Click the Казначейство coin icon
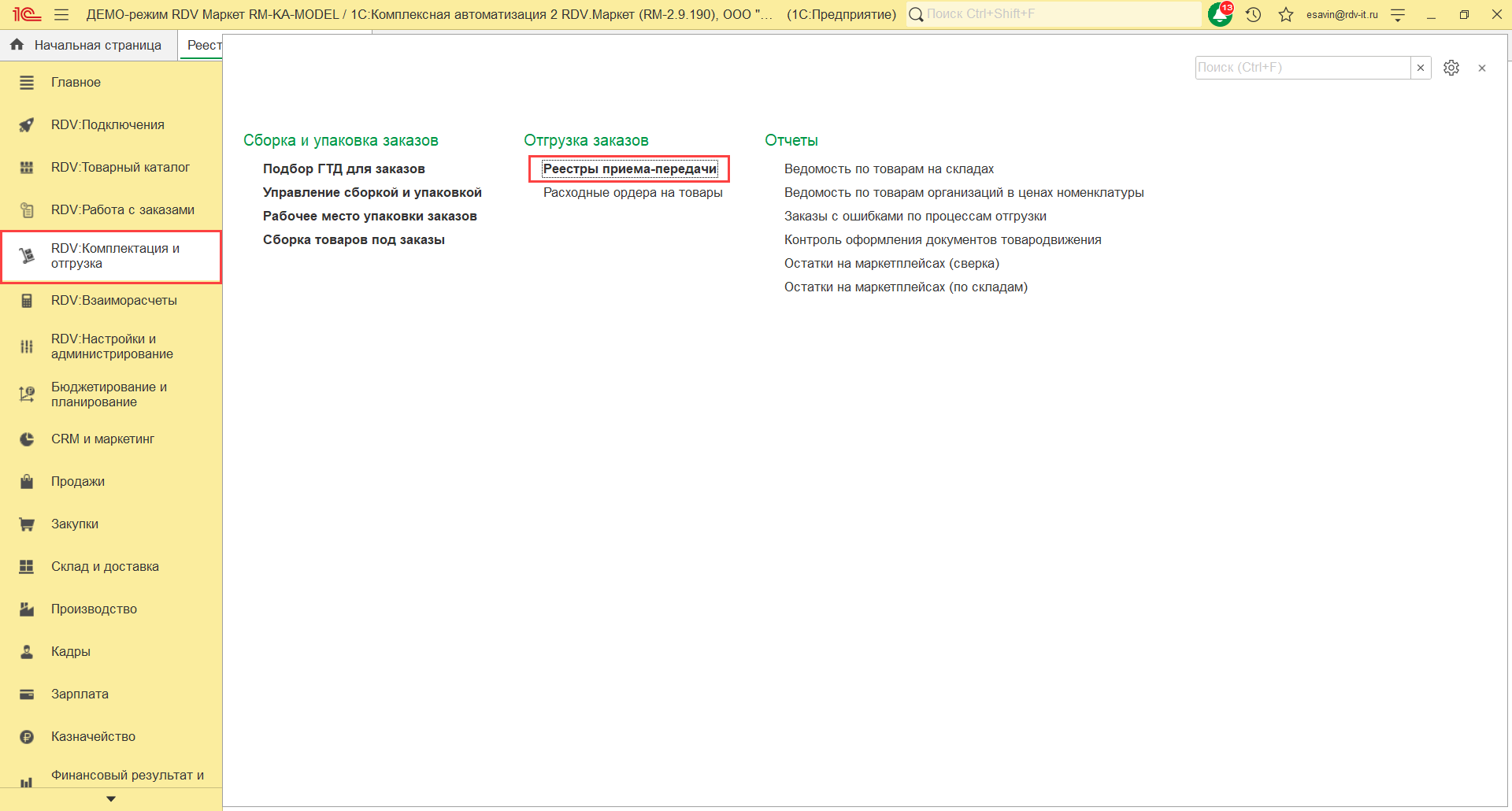 pos(27,737)
